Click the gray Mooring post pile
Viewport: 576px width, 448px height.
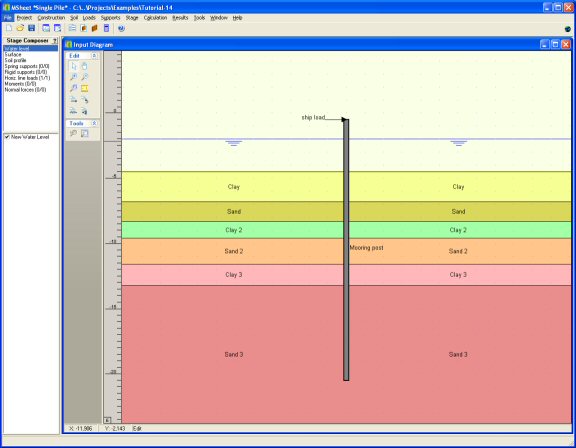pyautogui.click(x=346, y=250)
